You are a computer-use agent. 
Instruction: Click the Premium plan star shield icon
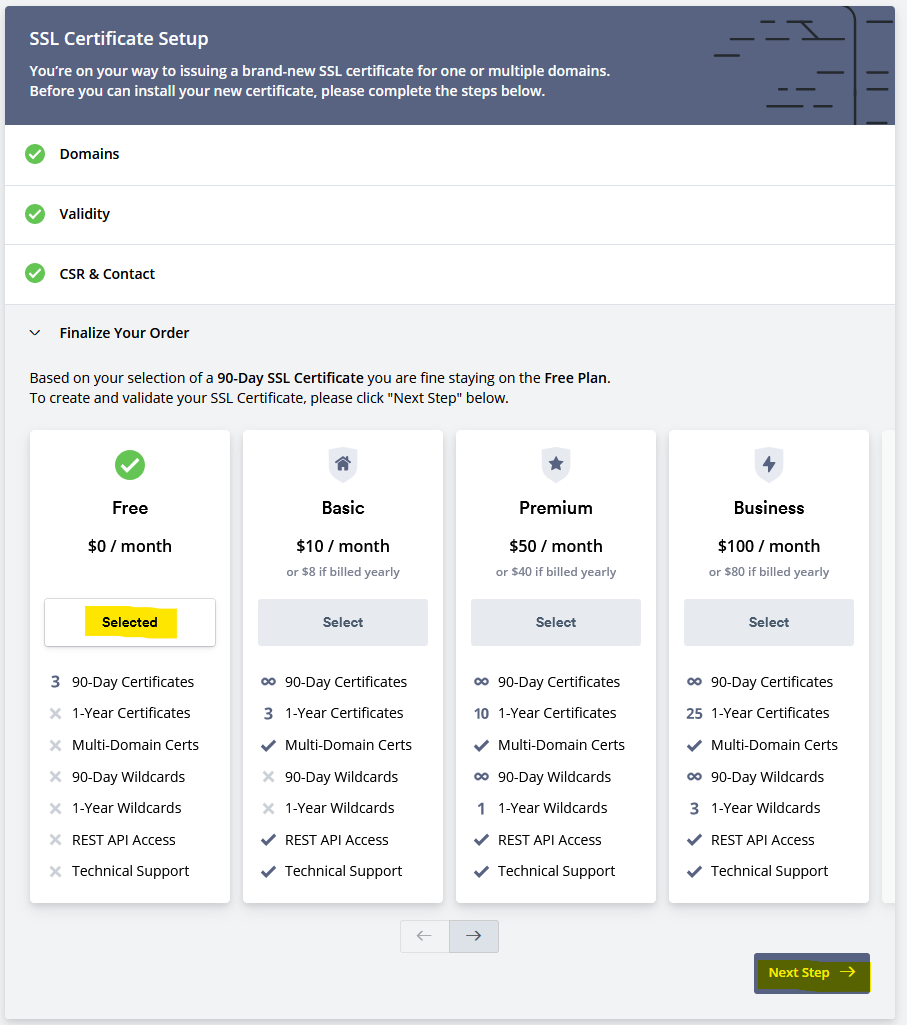(x=556, y=465)
